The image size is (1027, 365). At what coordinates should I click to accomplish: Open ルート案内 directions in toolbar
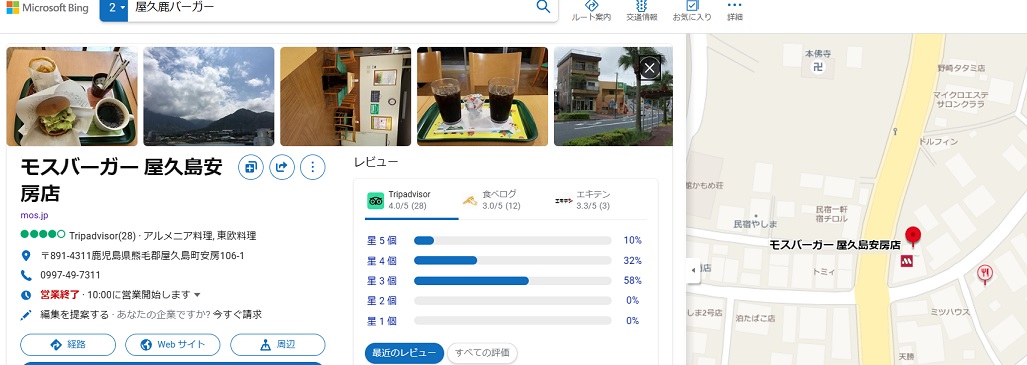591,11
